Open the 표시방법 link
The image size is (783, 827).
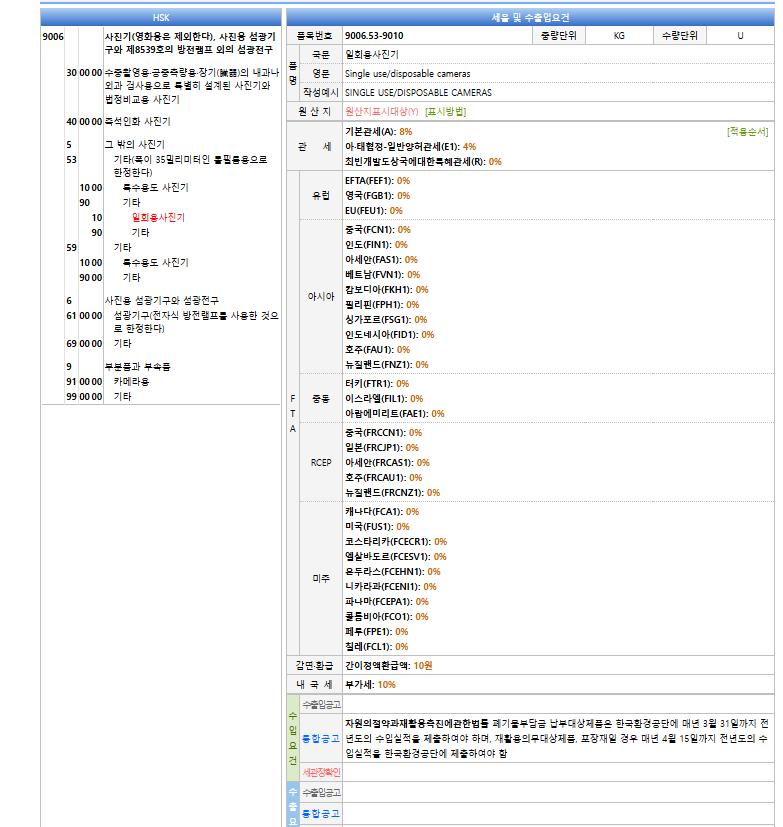[445, 111]
